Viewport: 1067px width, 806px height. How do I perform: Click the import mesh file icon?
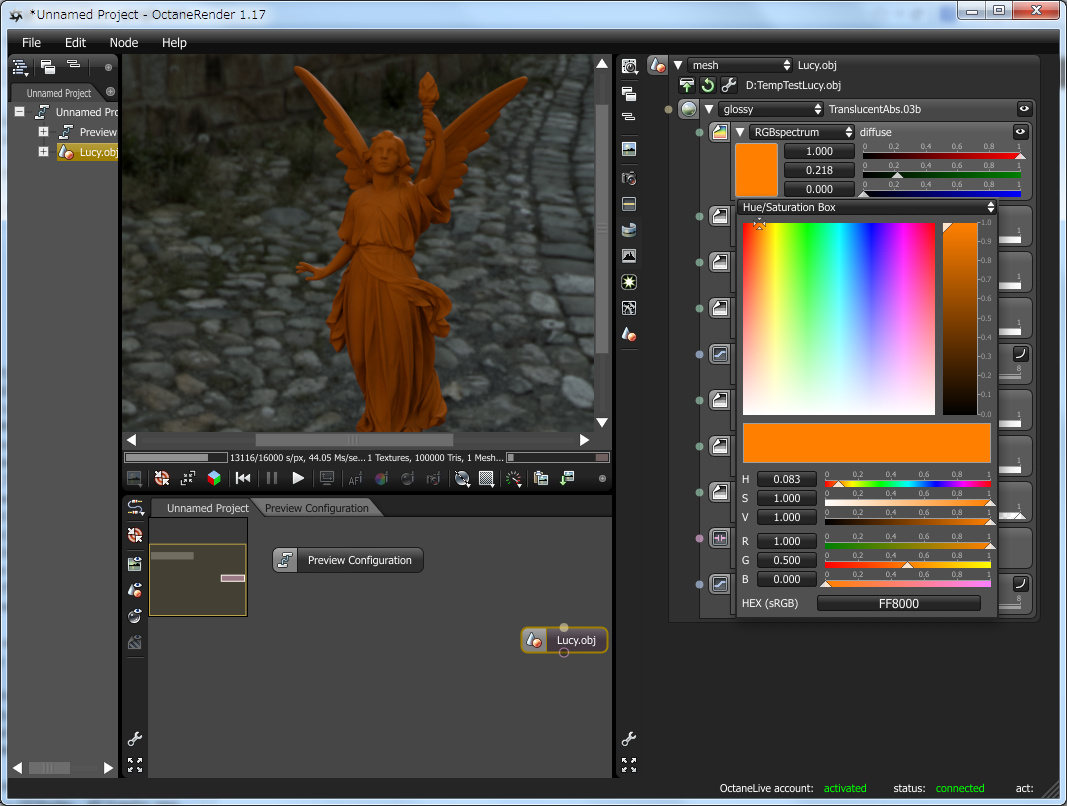(687, 85)
